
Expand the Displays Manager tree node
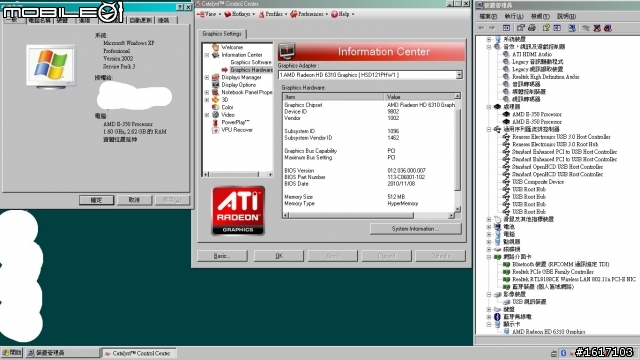coord(207,77)
